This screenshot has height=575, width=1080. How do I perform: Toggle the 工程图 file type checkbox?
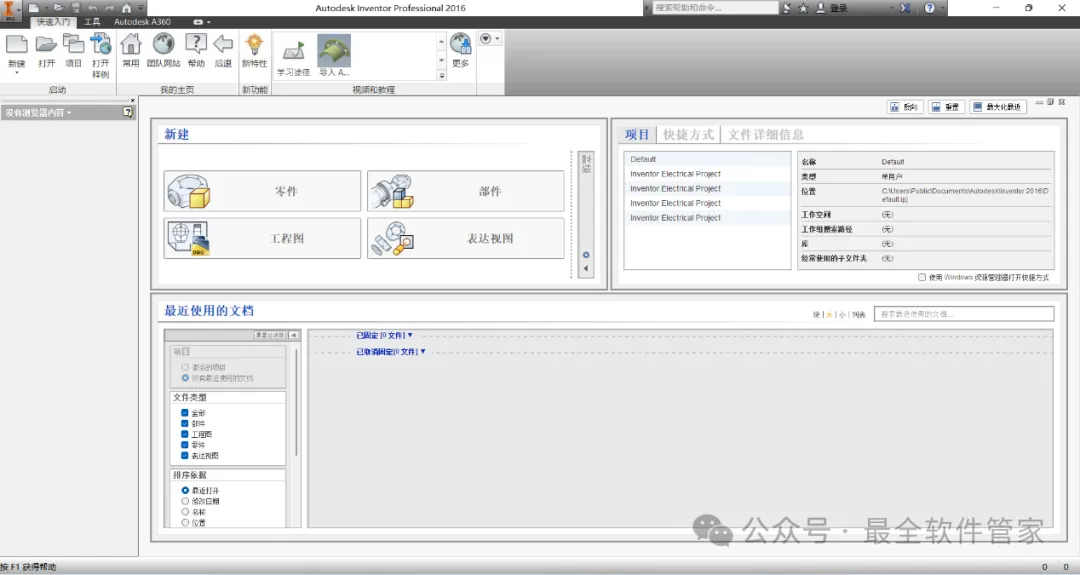[185, 434]
